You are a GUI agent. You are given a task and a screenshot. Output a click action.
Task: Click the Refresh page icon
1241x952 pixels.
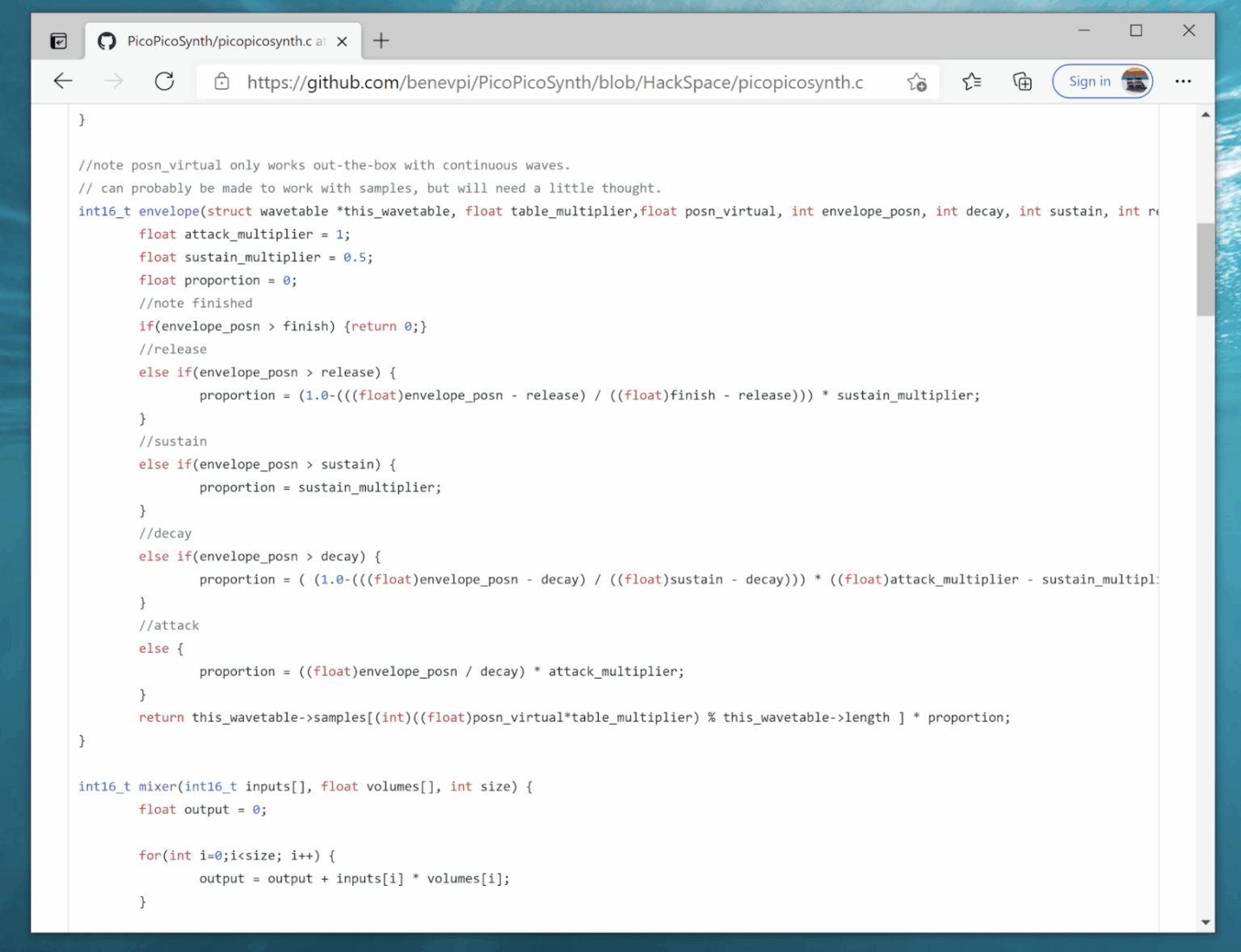point(165,81)
